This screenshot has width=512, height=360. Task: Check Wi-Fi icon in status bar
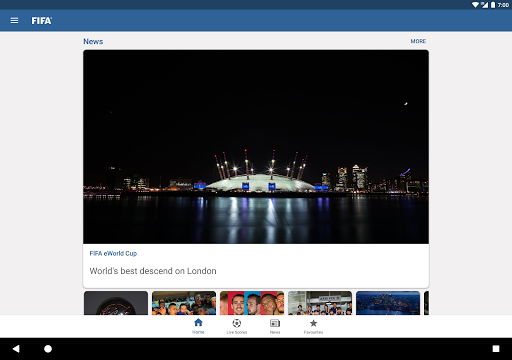[475, 5]
